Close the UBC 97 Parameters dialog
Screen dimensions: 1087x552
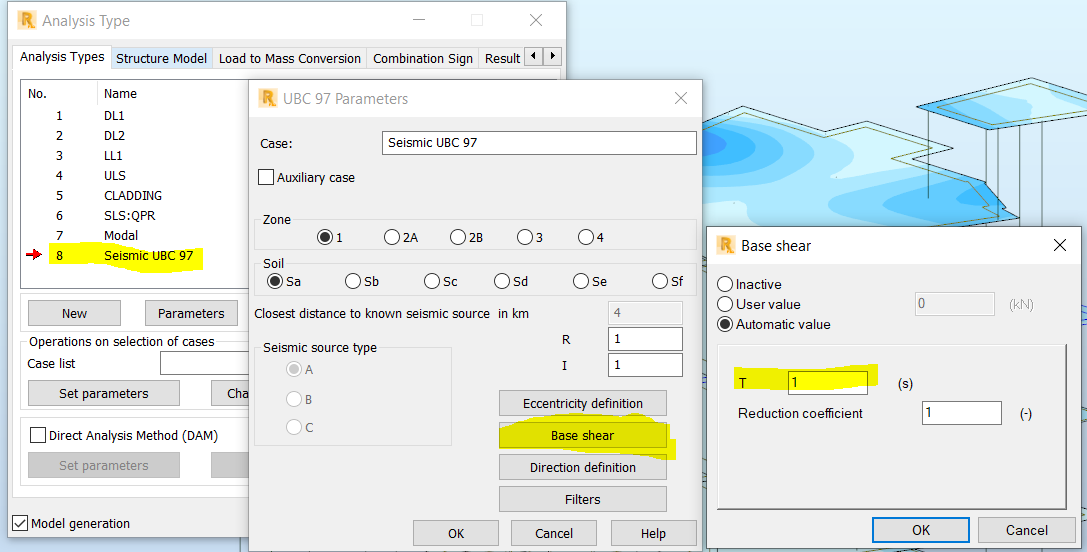pos(681,98)
